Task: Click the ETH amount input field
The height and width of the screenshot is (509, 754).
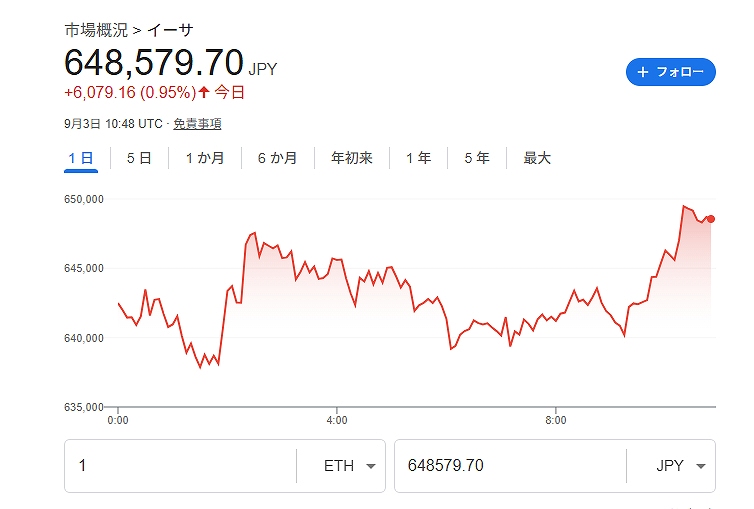Action: [180, 466]
